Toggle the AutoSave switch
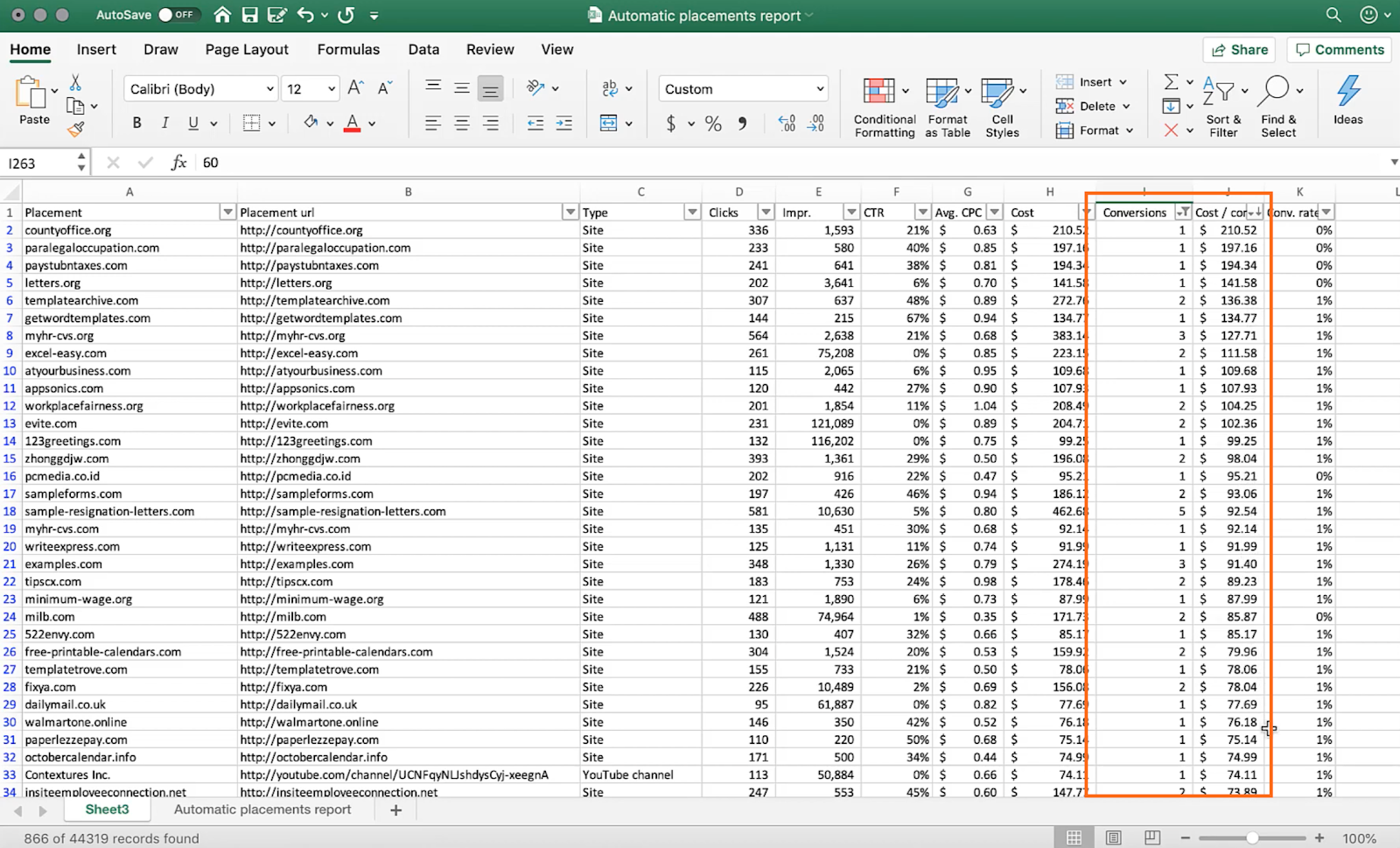The image size is (1400, 848). tap(178, 15)
